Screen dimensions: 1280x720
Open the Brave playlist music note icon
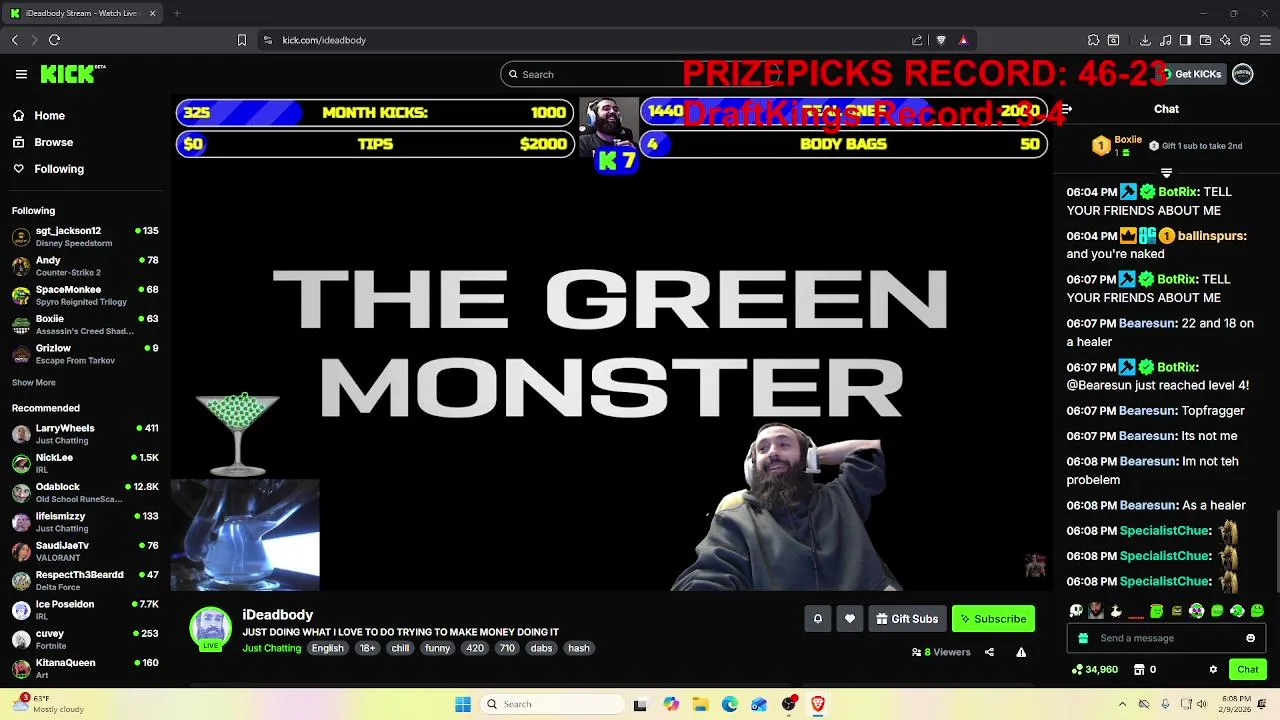click(1165, 40)
